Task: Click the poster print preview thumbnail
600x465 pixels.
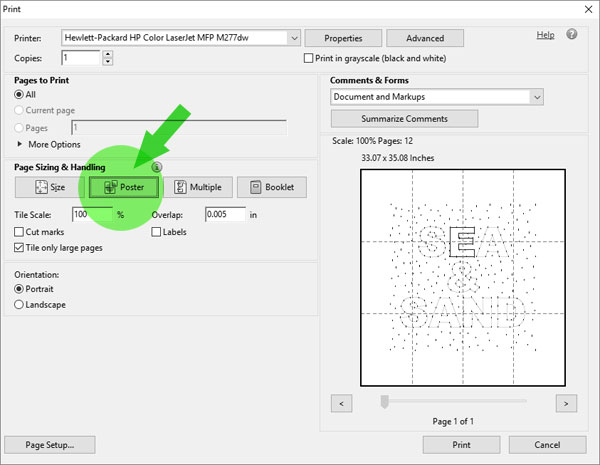Action: (x=463, y=277)
